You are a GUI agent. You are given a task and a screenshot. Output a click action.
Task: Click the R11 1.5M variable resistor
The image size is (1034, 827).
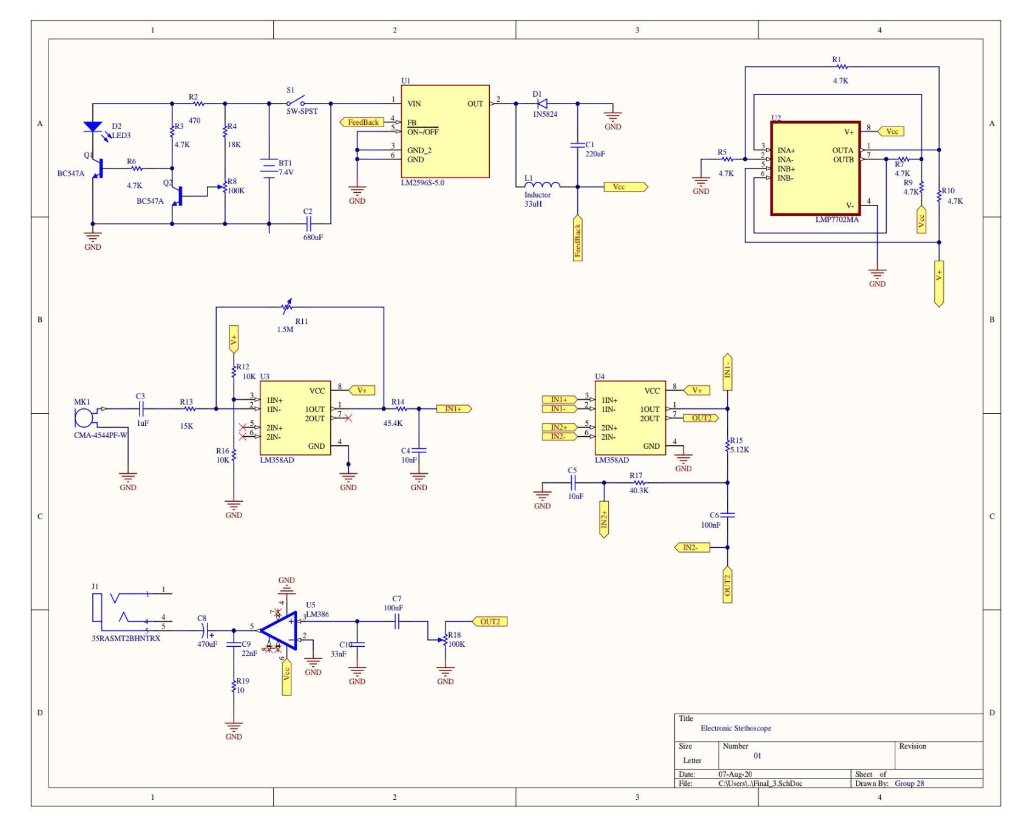point(286,307)
